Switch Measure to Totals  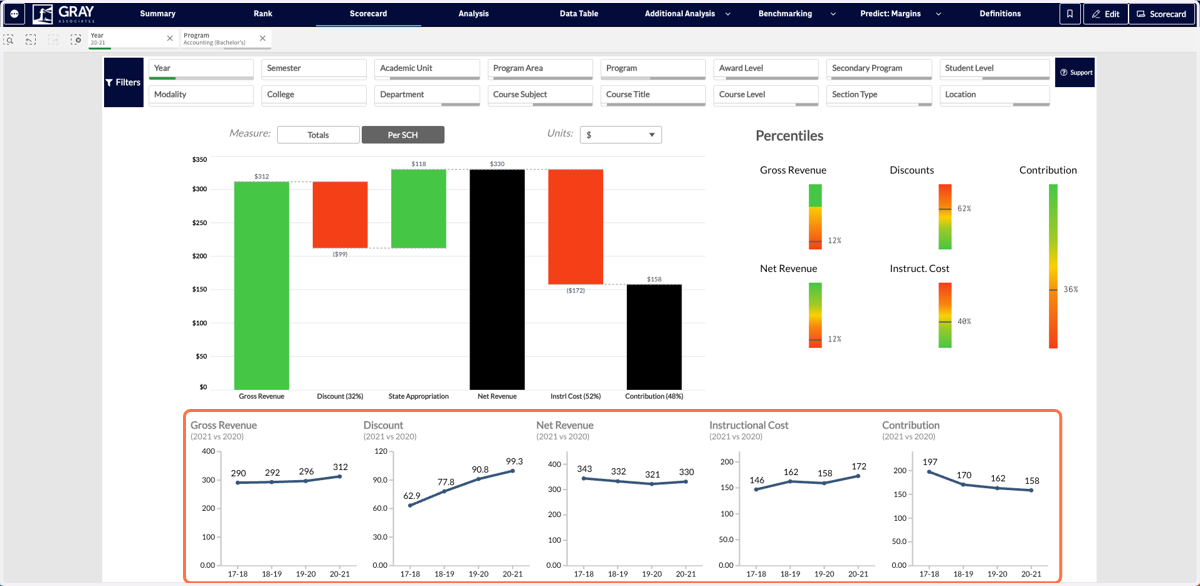tap(318, 135)
